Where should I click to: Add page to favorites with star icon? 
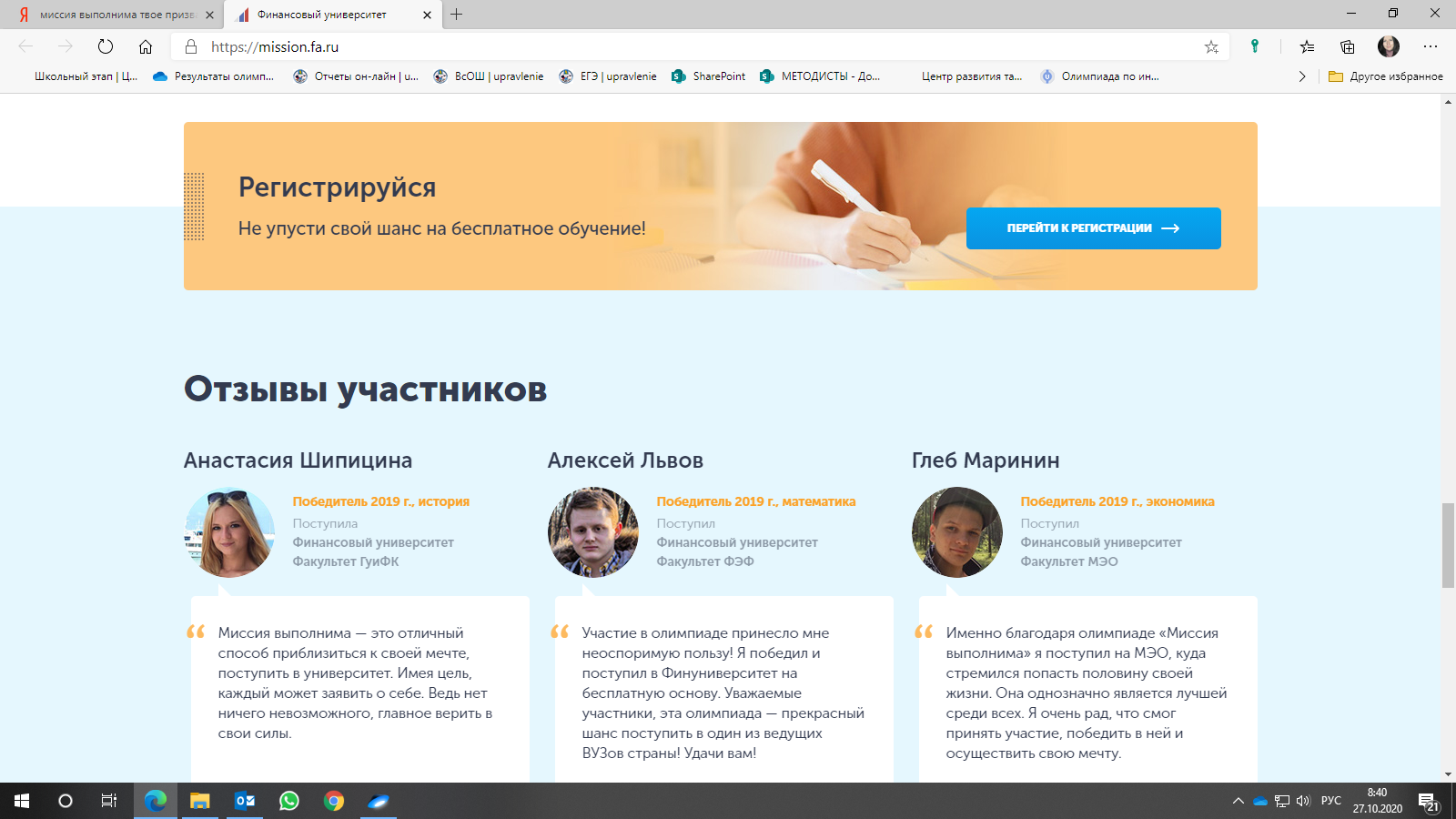1211,47
